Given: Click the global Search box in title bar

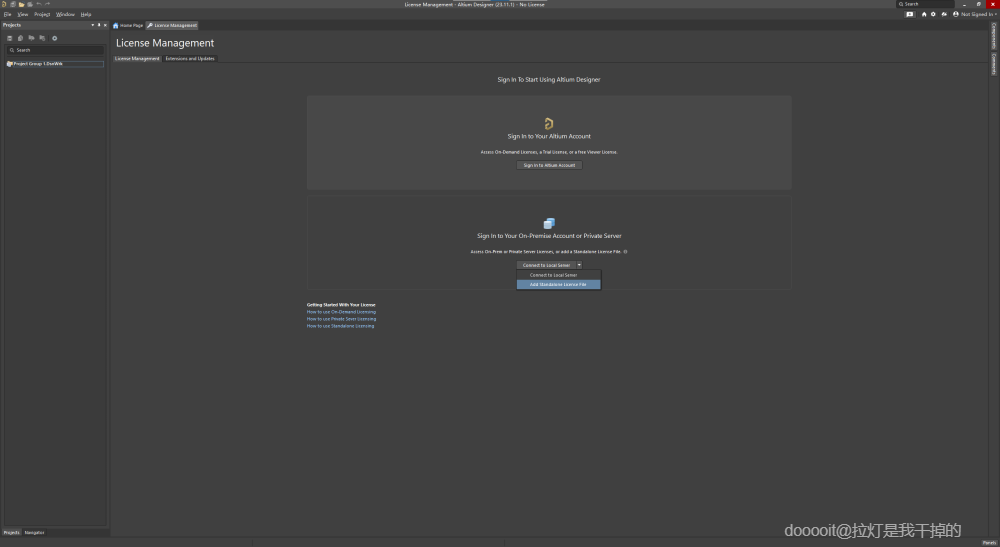Looking at the screenshot, I should point(925,4).
